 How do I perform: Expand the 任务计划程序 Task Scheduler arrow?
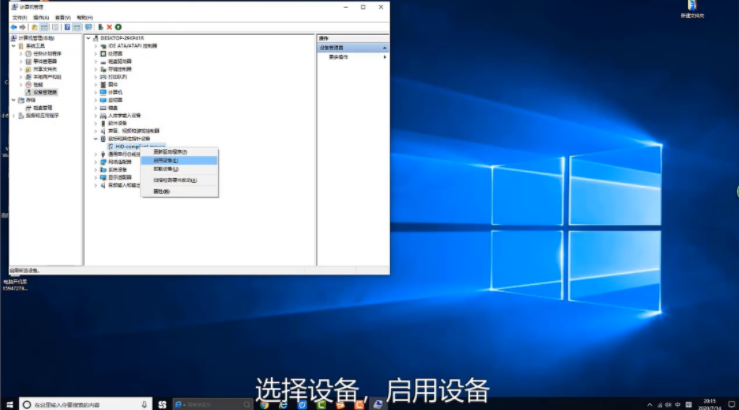coord(21,54)
